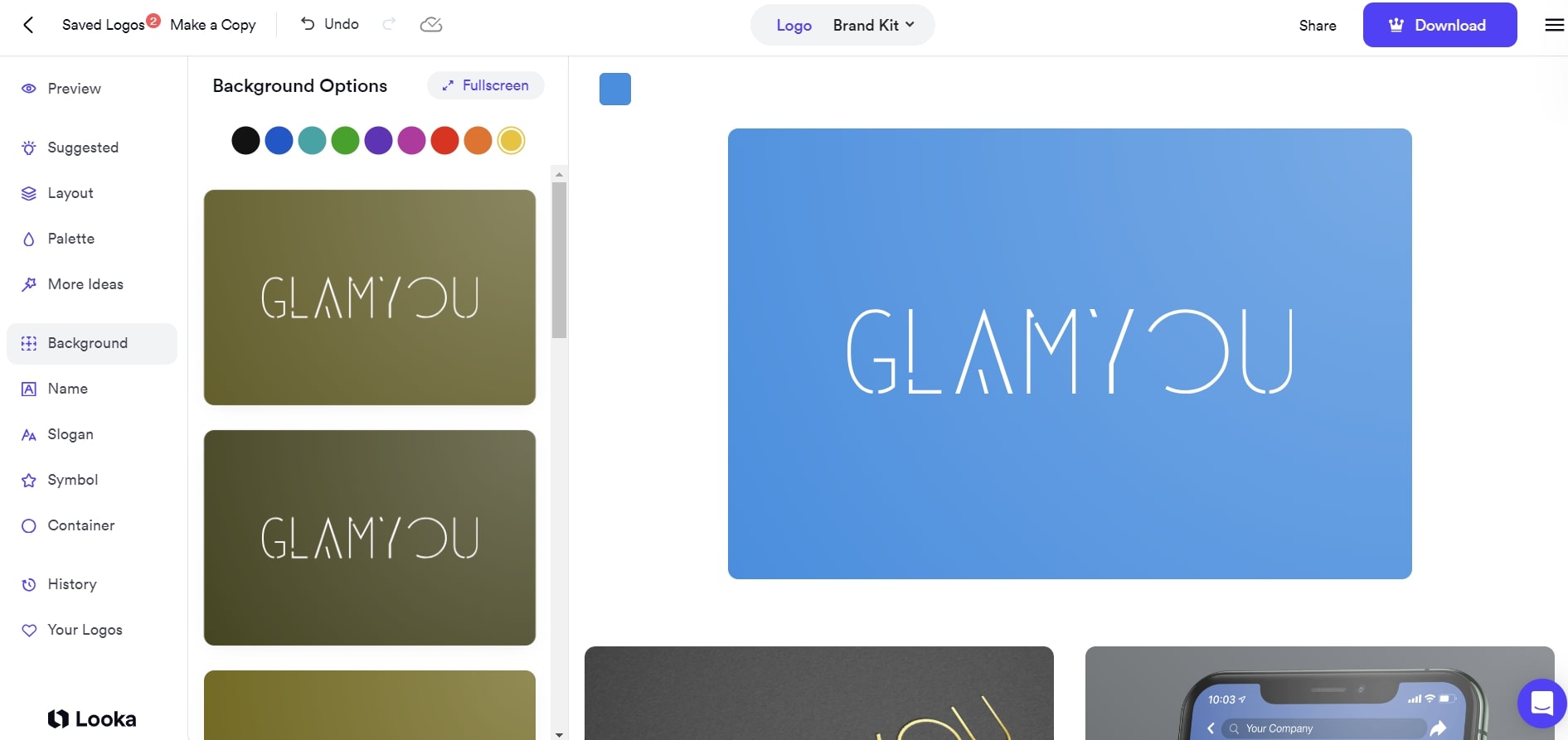The width and height of the screenshot is (1568, 740).
Task: Click the crown icon in Download button
Action: 1396,25
